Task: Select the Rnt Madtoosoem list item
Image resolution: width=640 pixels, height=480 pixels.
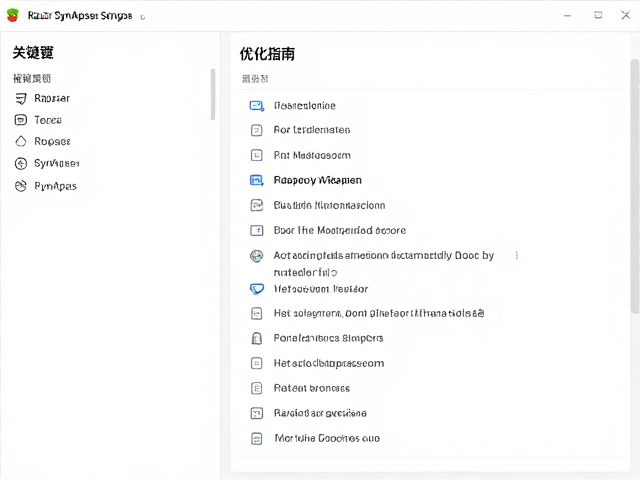Action: (312, 155)
